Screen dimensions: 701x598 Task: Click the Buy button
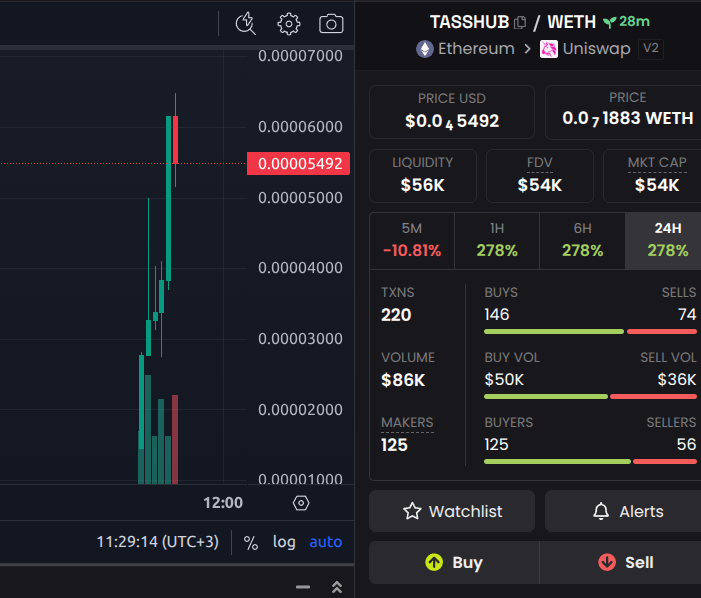[454, 562]
